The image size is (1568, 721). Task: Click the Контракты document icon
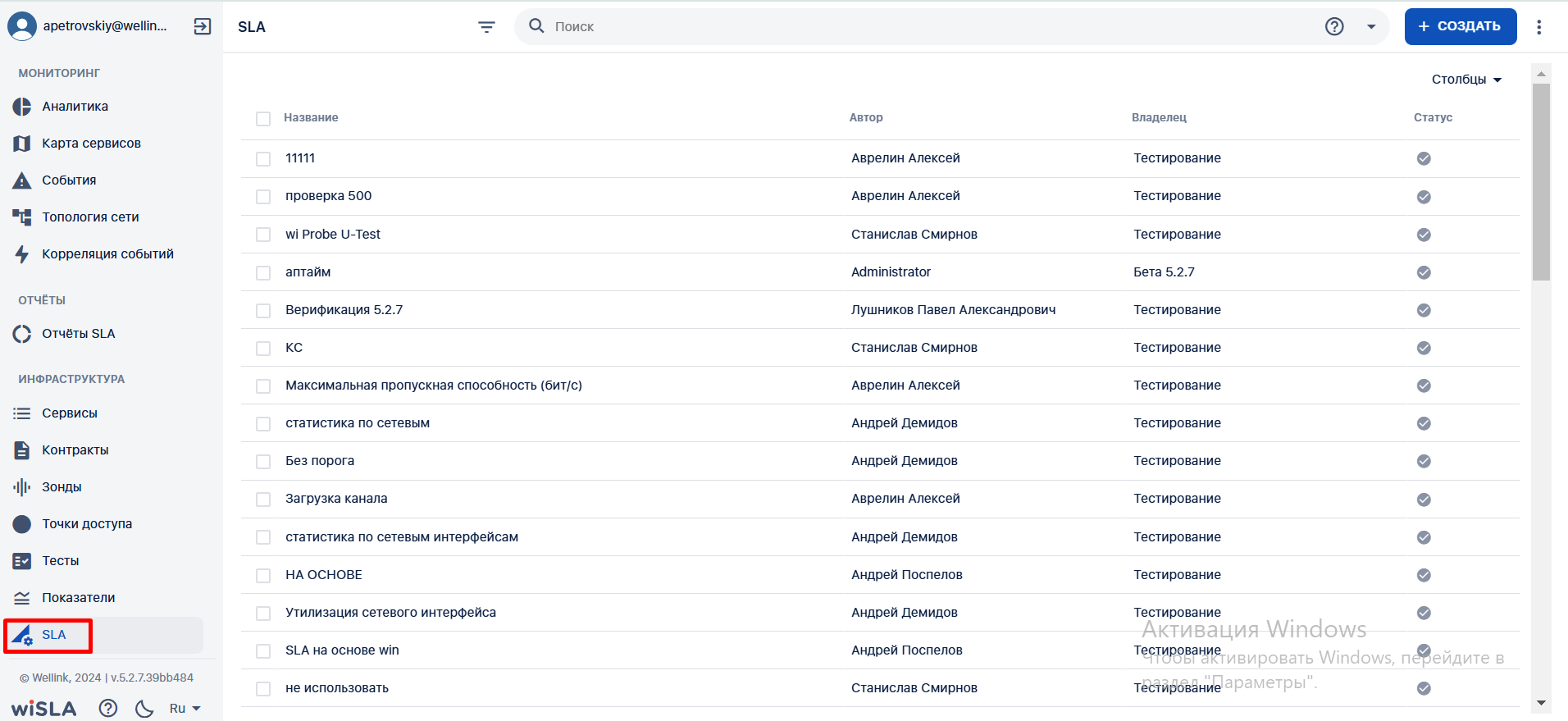(x=22, y=450)
